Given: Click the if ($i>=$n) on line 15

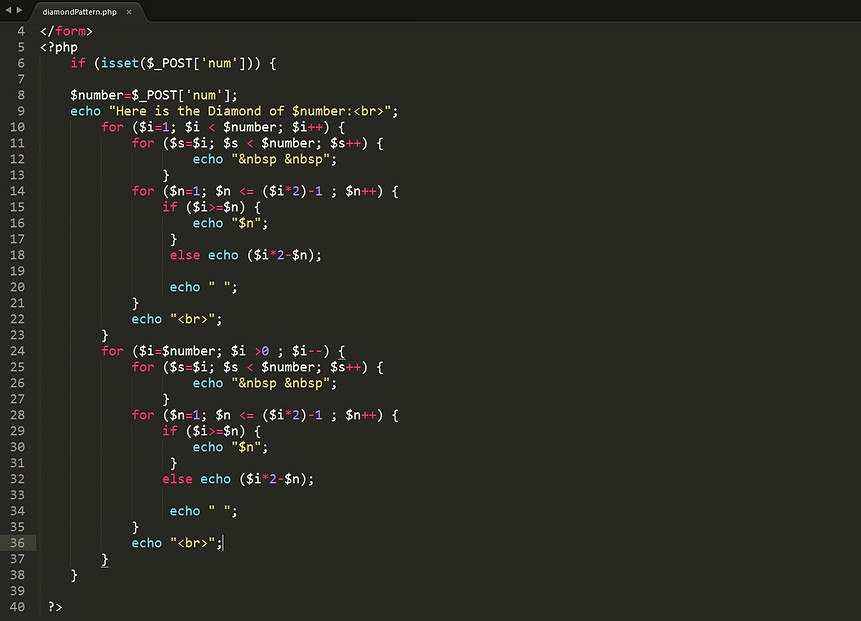Looking at the screenshot, I should click(x=211, y=207).
